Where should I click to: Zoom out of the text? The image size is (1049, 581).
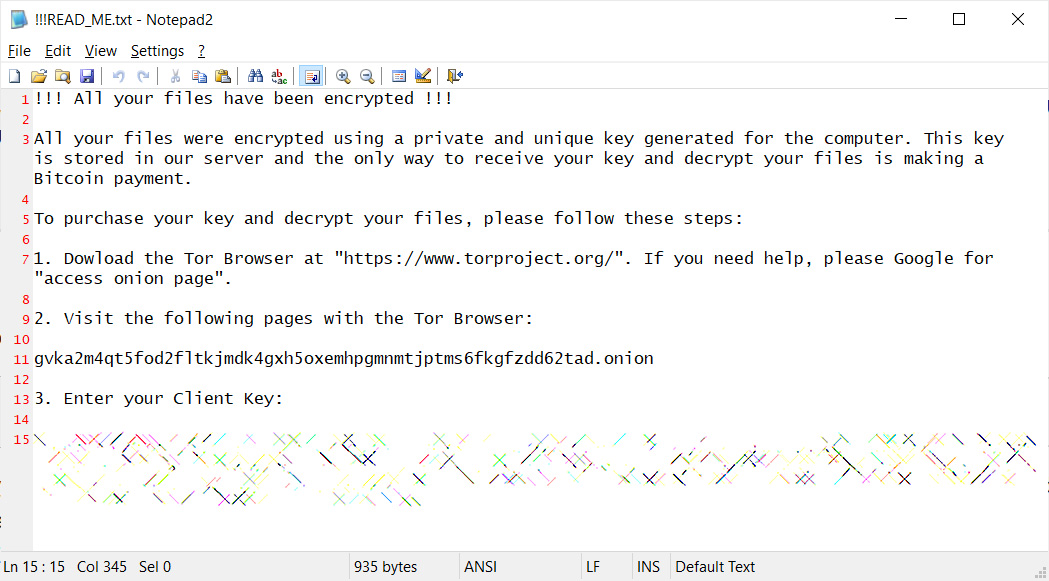(367, 75)
